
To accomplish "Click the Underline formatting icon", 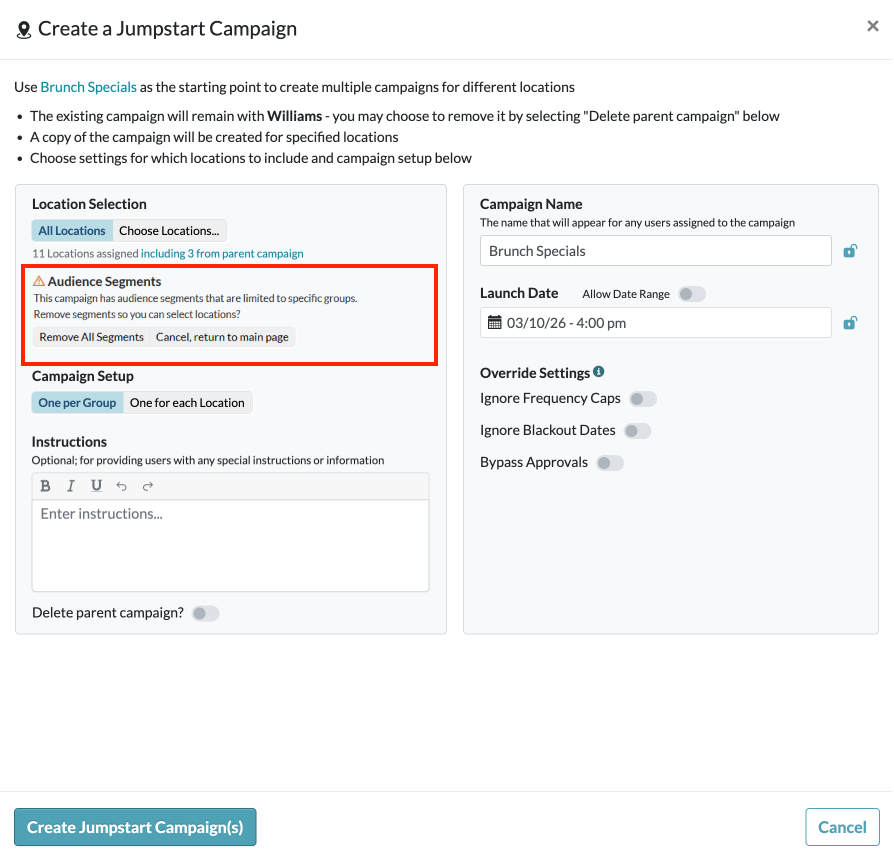I will 96,486.
